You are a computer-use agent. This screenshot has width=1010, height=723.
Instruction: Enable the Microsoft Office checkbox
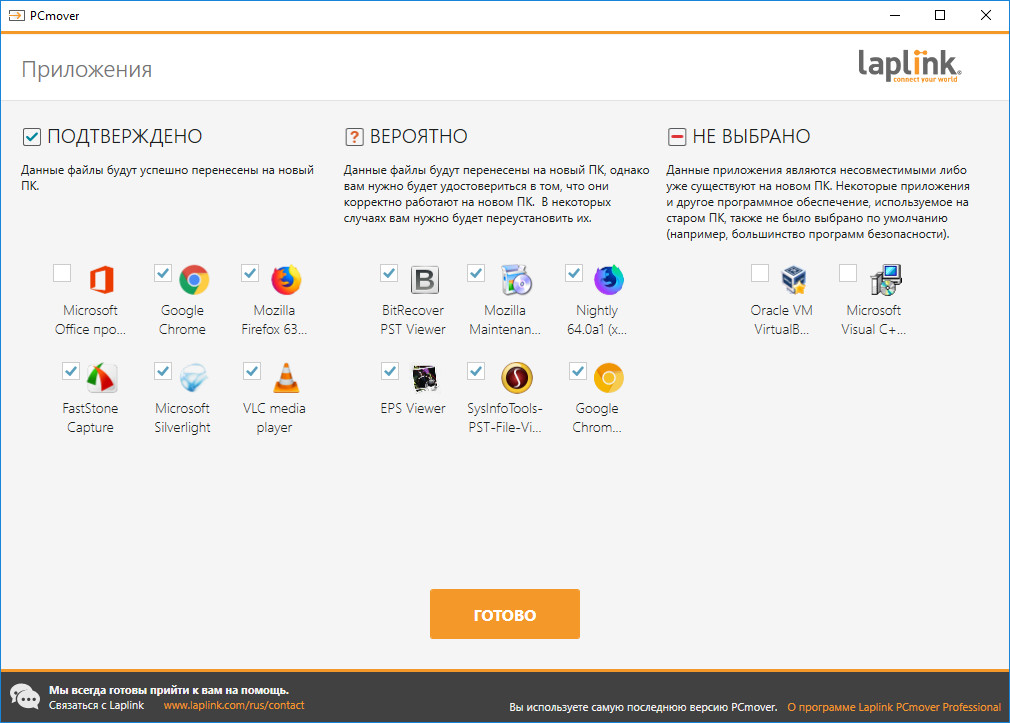[x=62, y=273]
